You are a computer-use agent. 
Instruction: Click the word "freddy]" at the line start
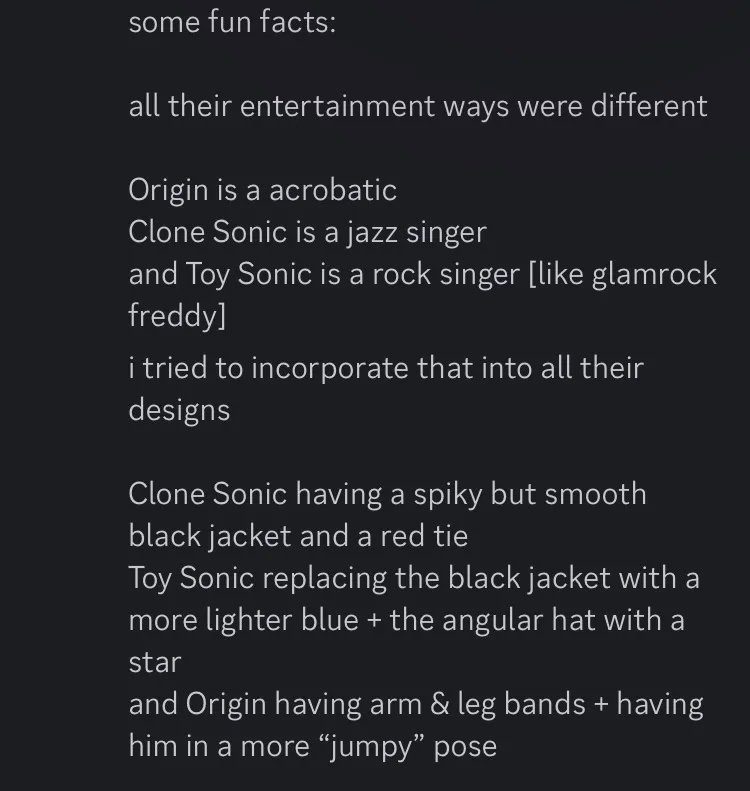coord(177,316)
